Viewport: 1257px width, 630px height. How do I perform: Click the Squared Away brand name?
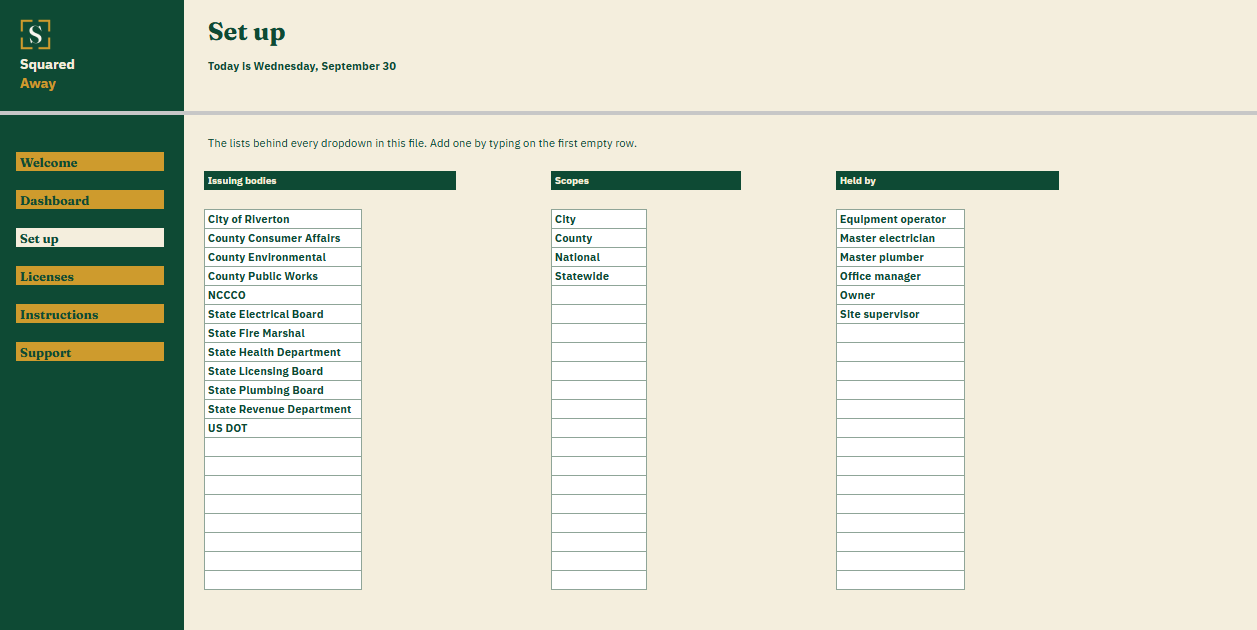pyautogui.click(x=47, y=74)
